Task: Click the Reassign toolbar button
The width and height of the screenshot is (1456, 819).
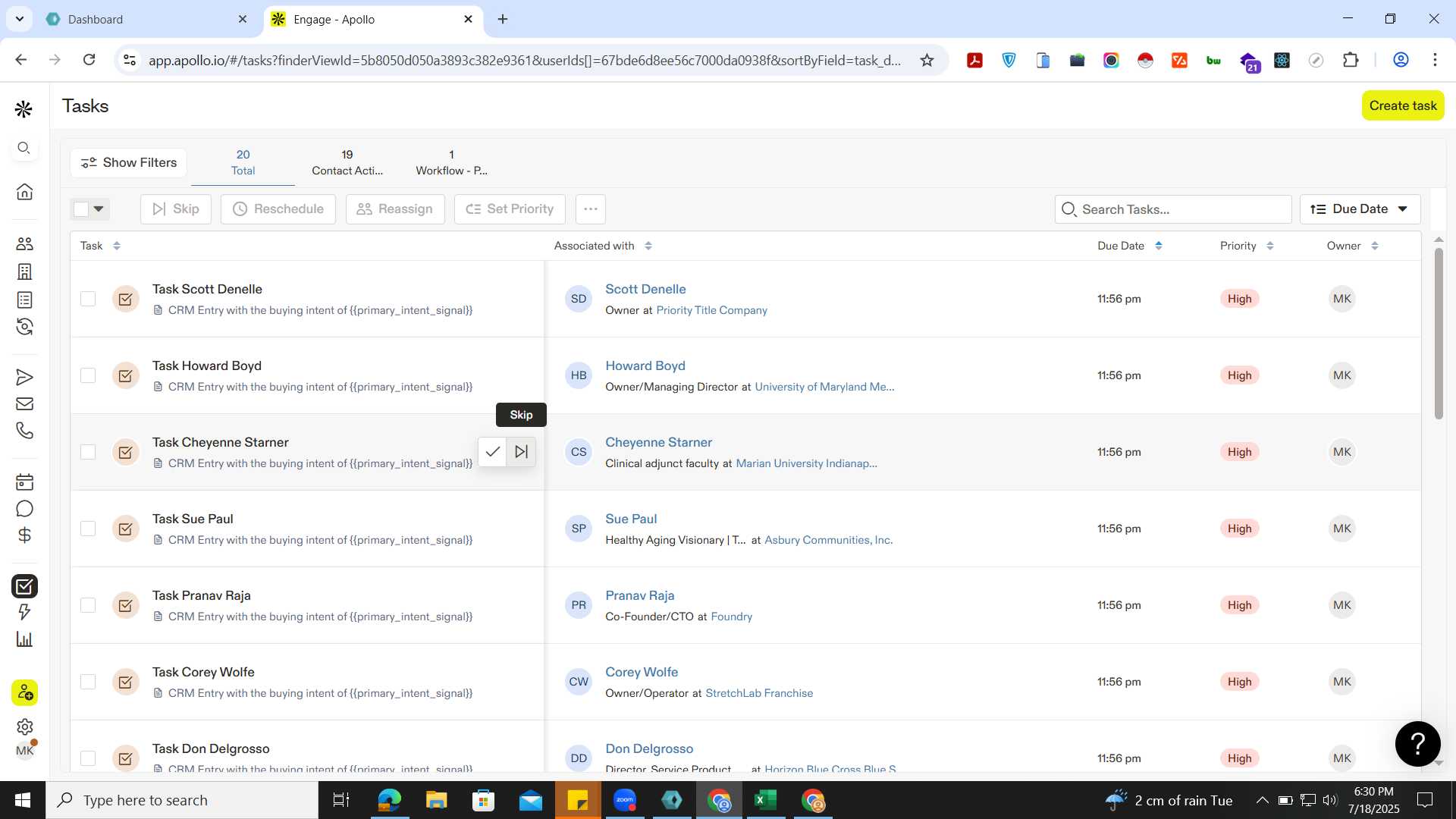Action: click(x=394, y=209)
